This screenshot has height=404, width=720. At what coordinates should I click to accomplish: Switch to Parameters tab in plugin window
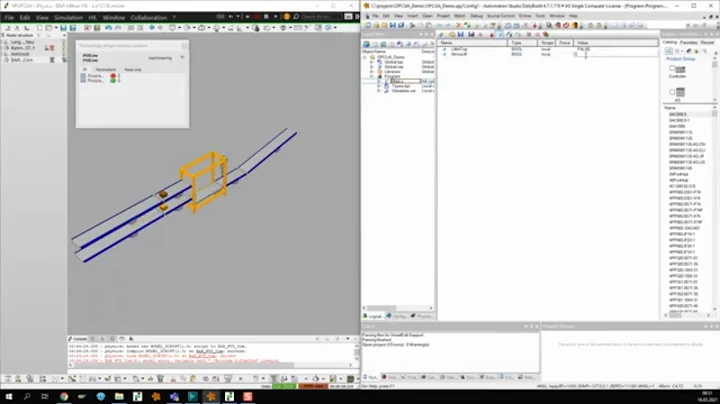[x=106, y=70]
